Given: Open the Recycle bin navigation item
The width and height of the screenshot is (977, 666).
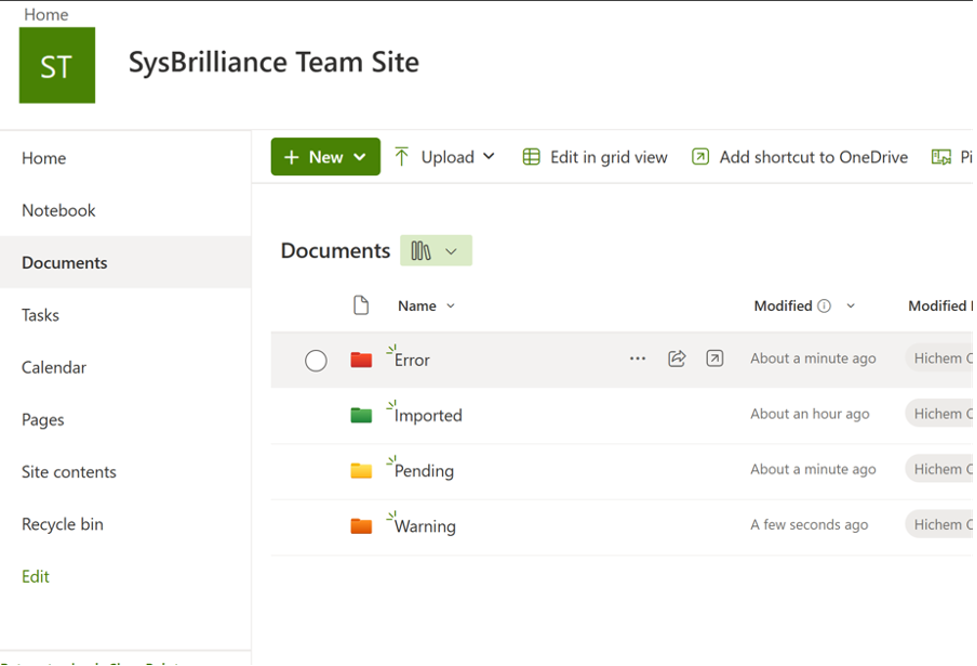Looking at the screenshot, I should (62, 524).
